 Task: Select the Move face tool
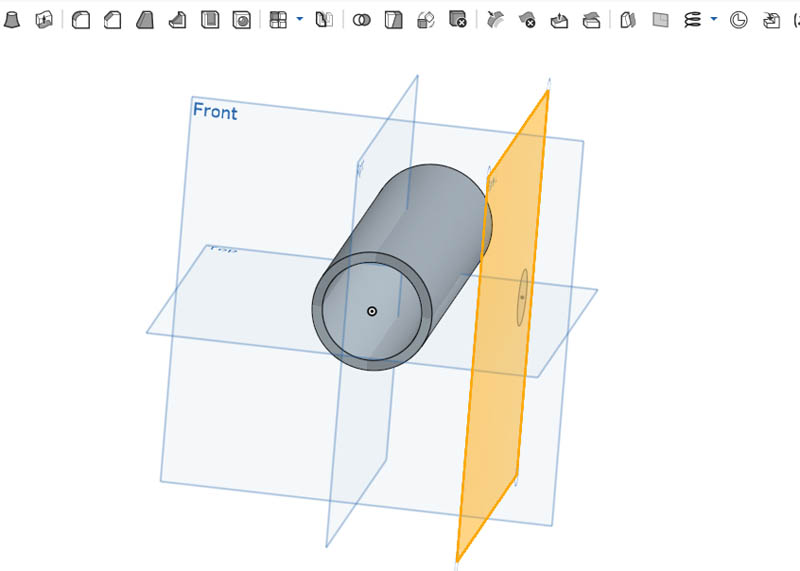point(559,19)
